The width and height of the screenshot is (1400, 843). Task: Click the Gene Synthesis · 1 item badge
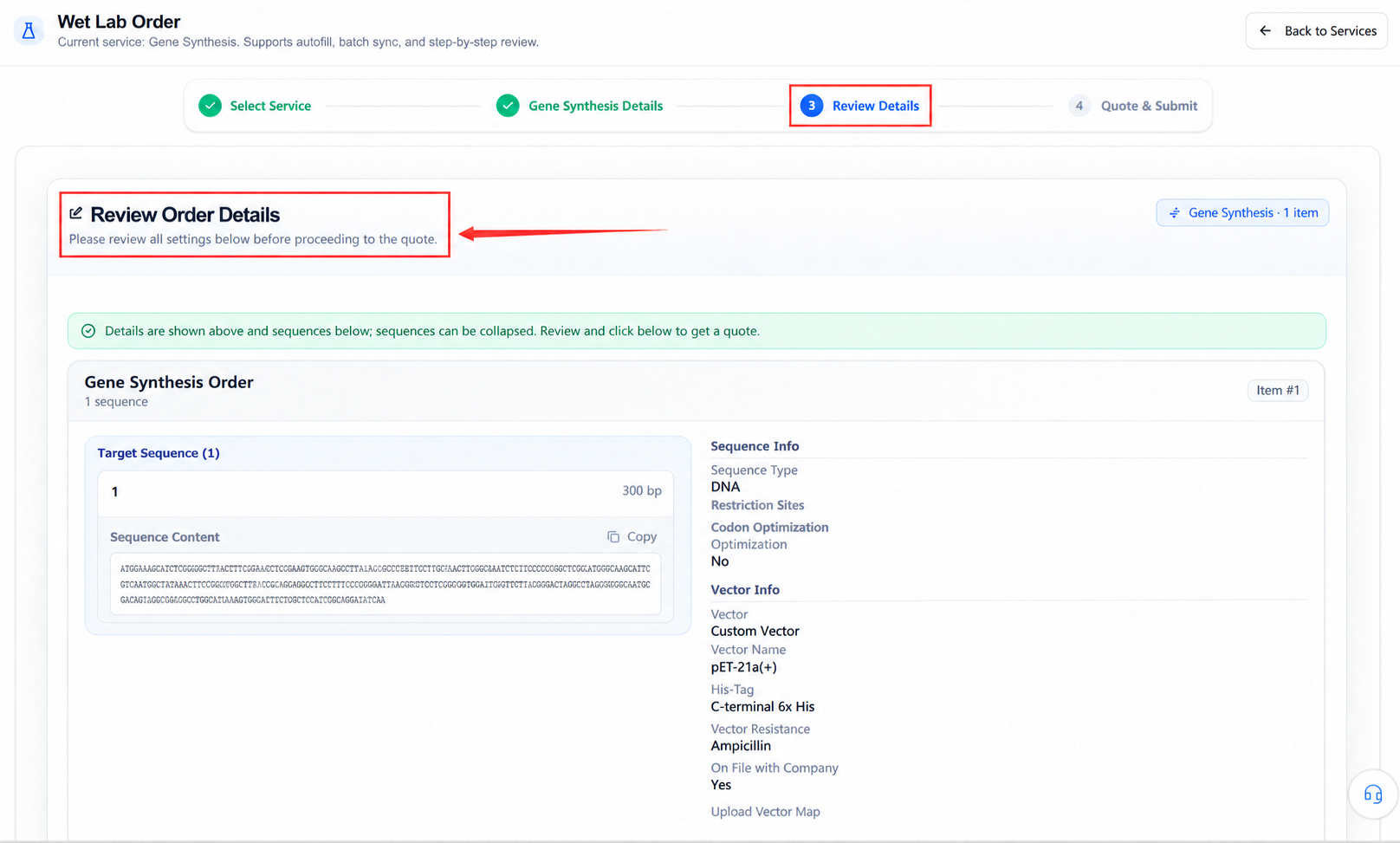(x=1242, y=212)
